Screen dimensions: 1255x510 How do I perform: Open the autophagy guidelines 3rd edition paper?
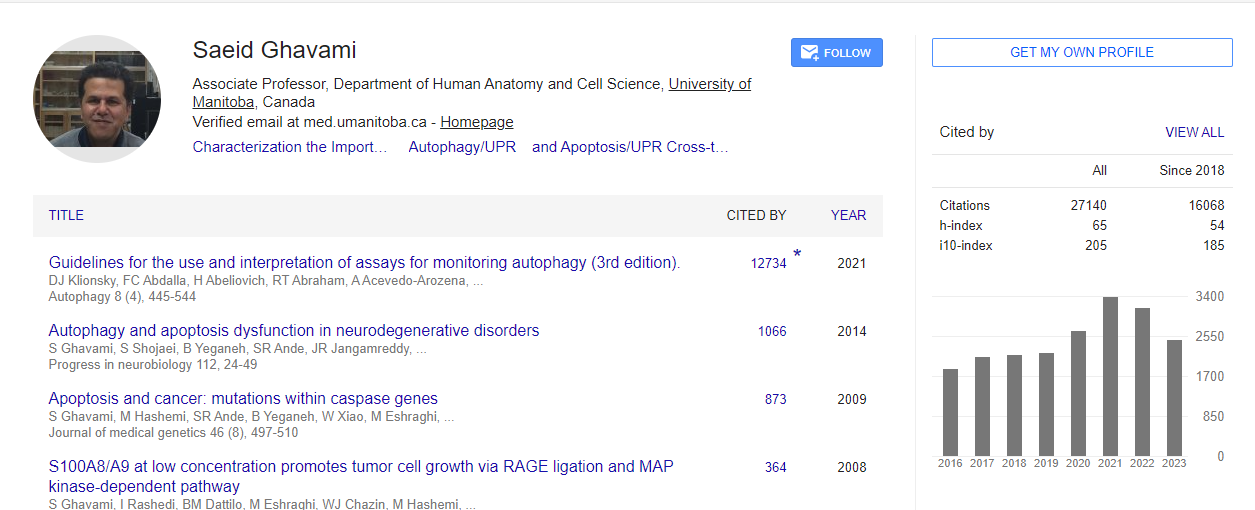point(364,263)
